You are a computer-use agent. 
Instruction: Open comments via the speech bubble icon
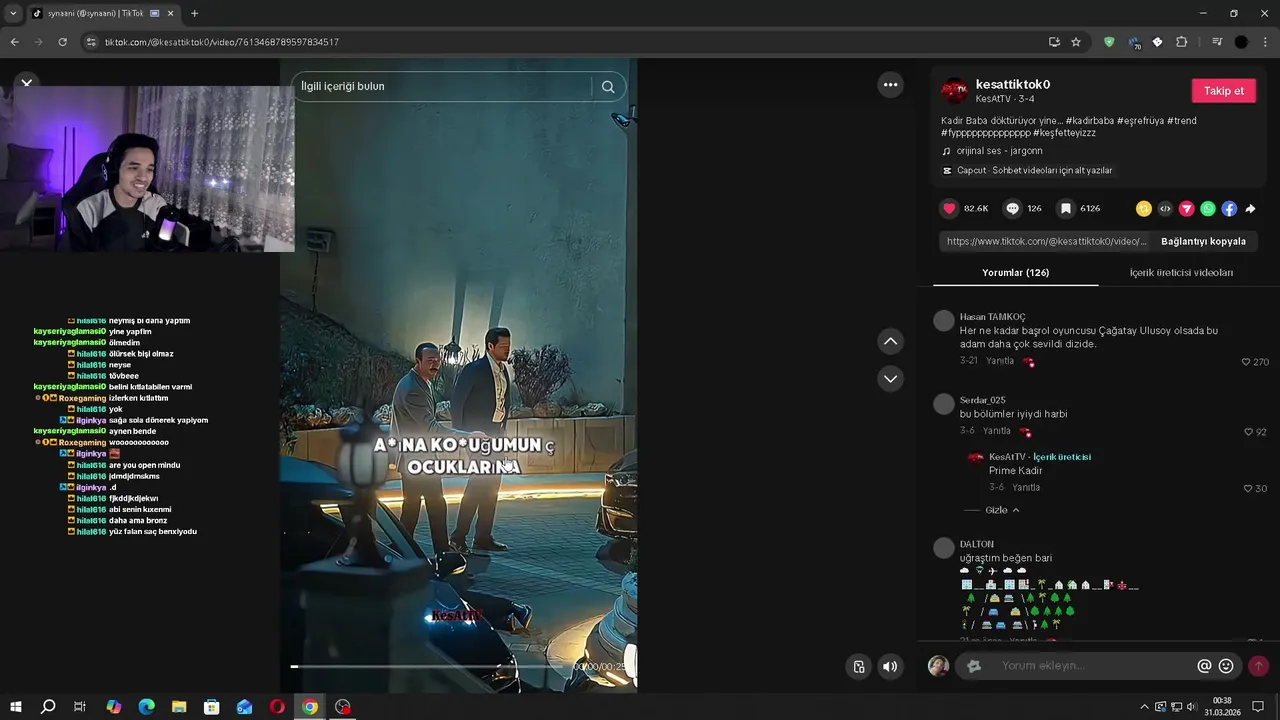point(1012,208)
